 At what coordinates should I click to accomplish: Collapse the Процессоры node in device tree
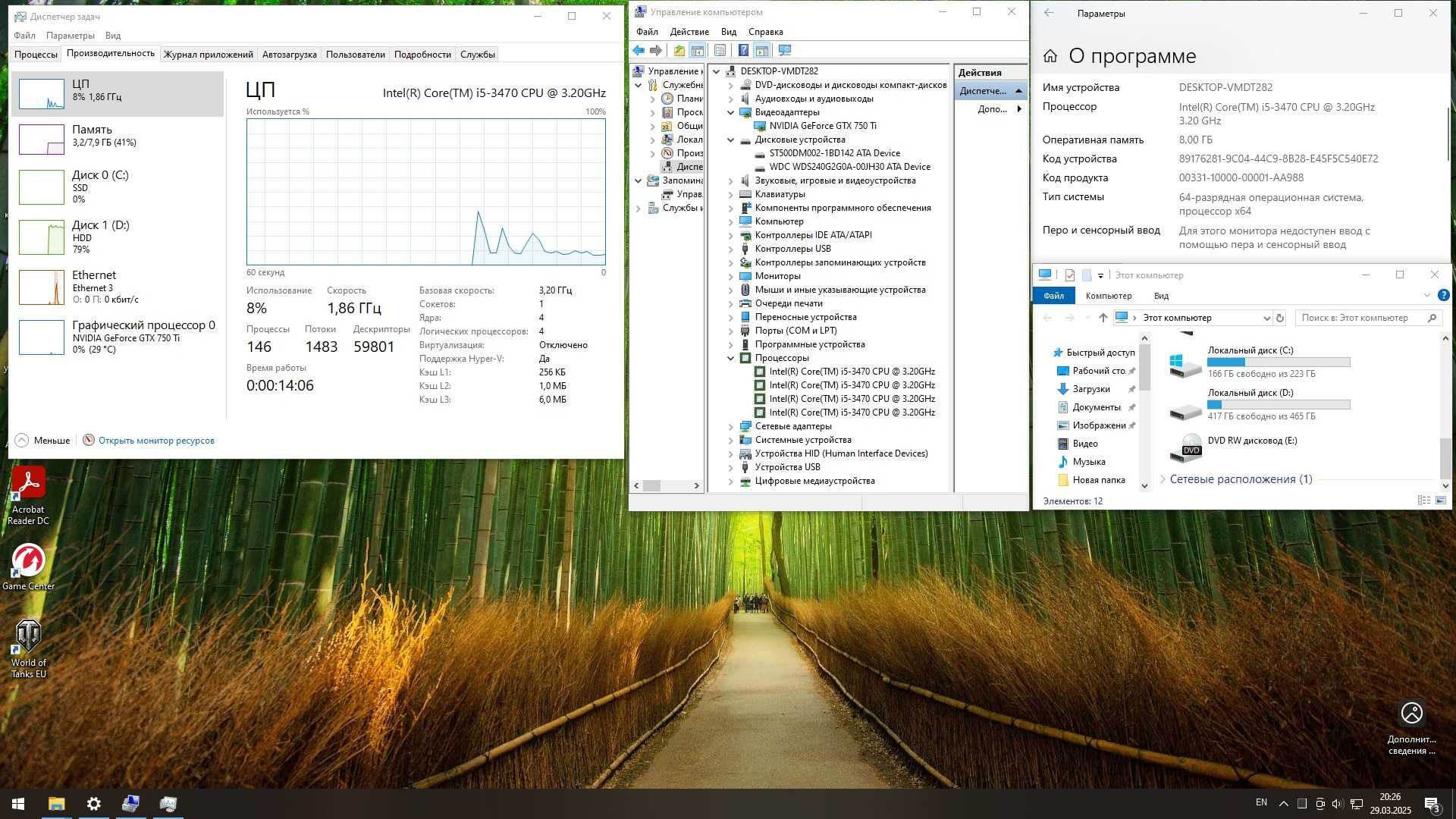[x=731, y=358]
